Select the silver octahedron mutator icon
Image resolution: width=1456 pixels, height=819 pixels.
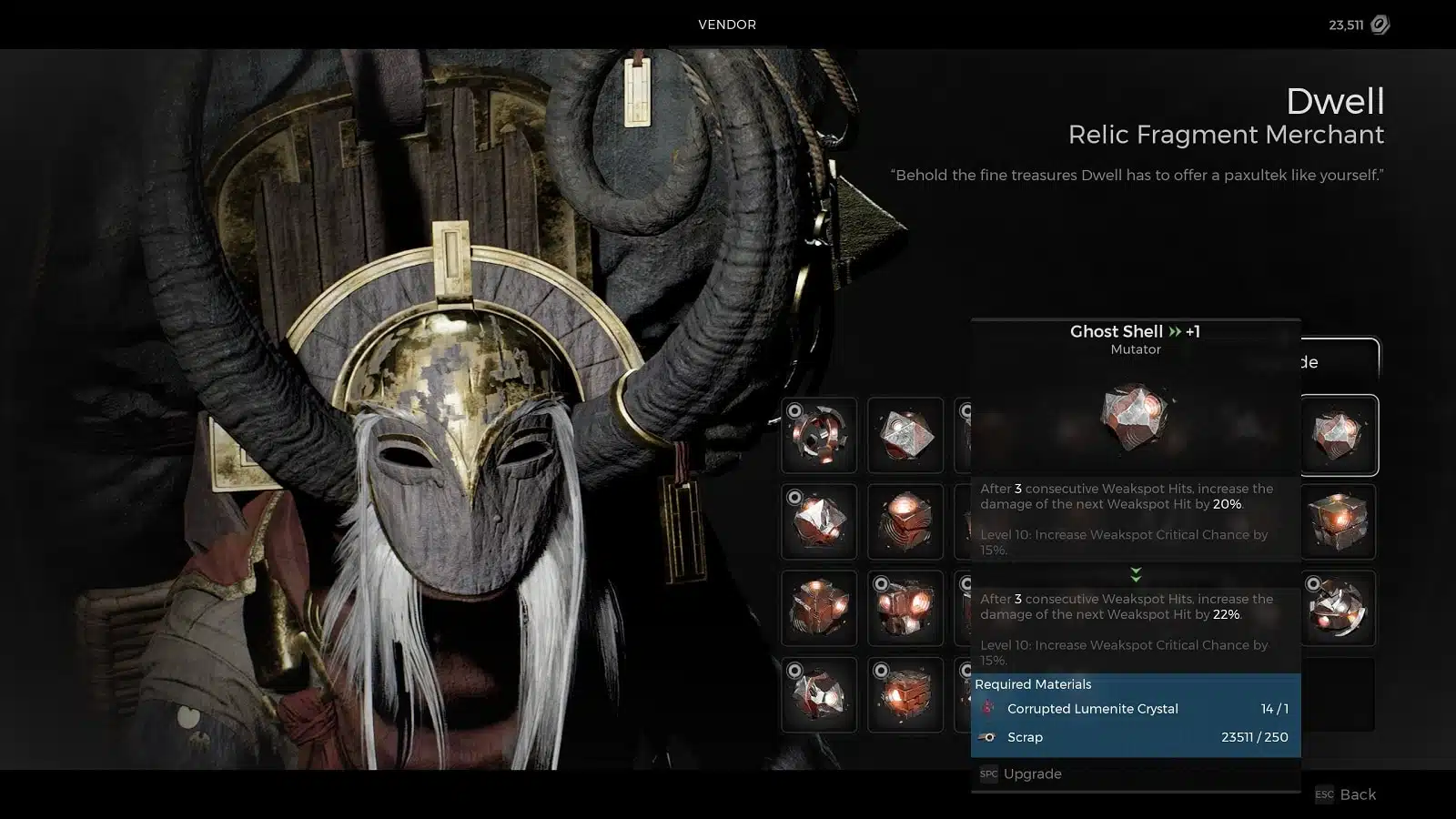(905, 435)
